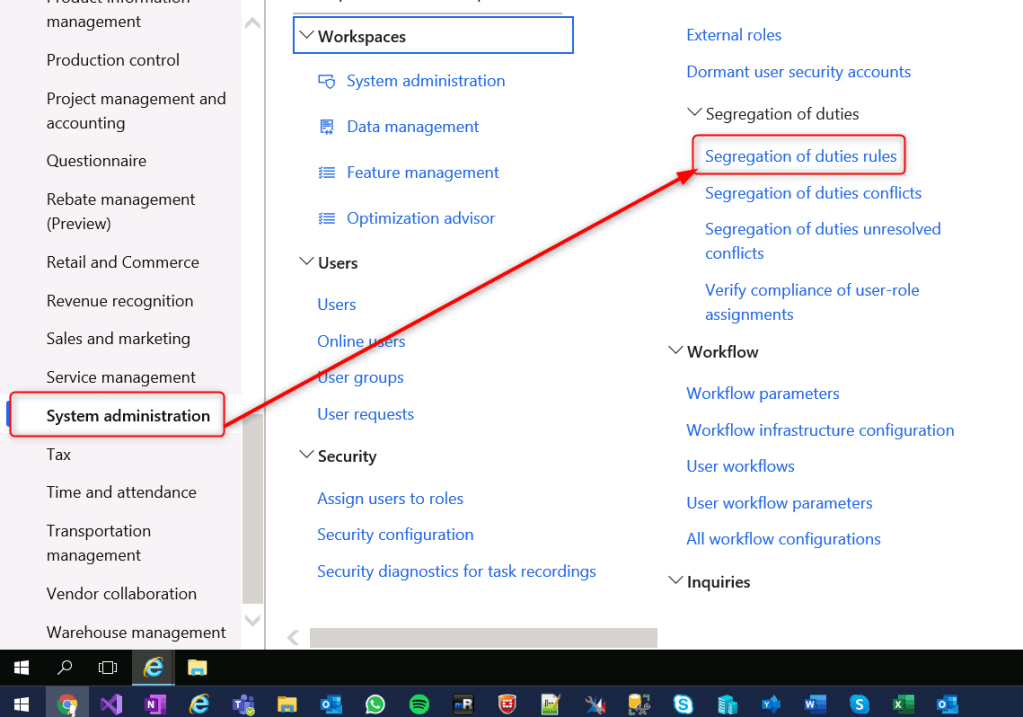The image size is (1023, 717).
Task: Select Tax module in navigation pane
Action: tap(59, 454)
